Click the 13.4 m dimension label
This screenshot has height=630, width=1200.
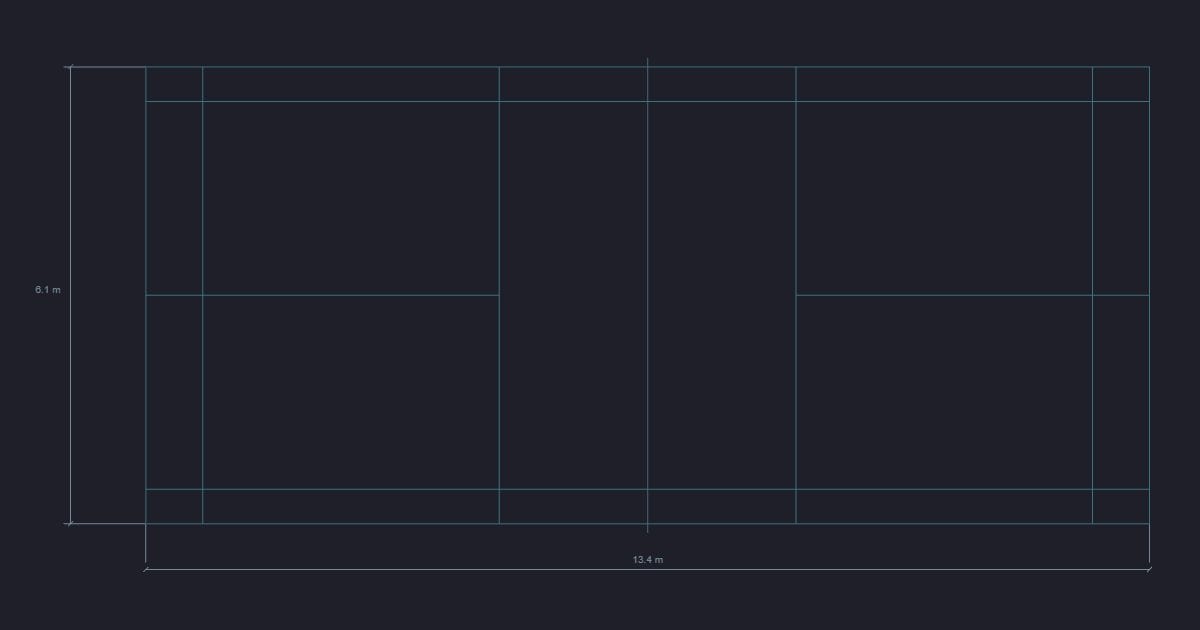tap(647, 560)
